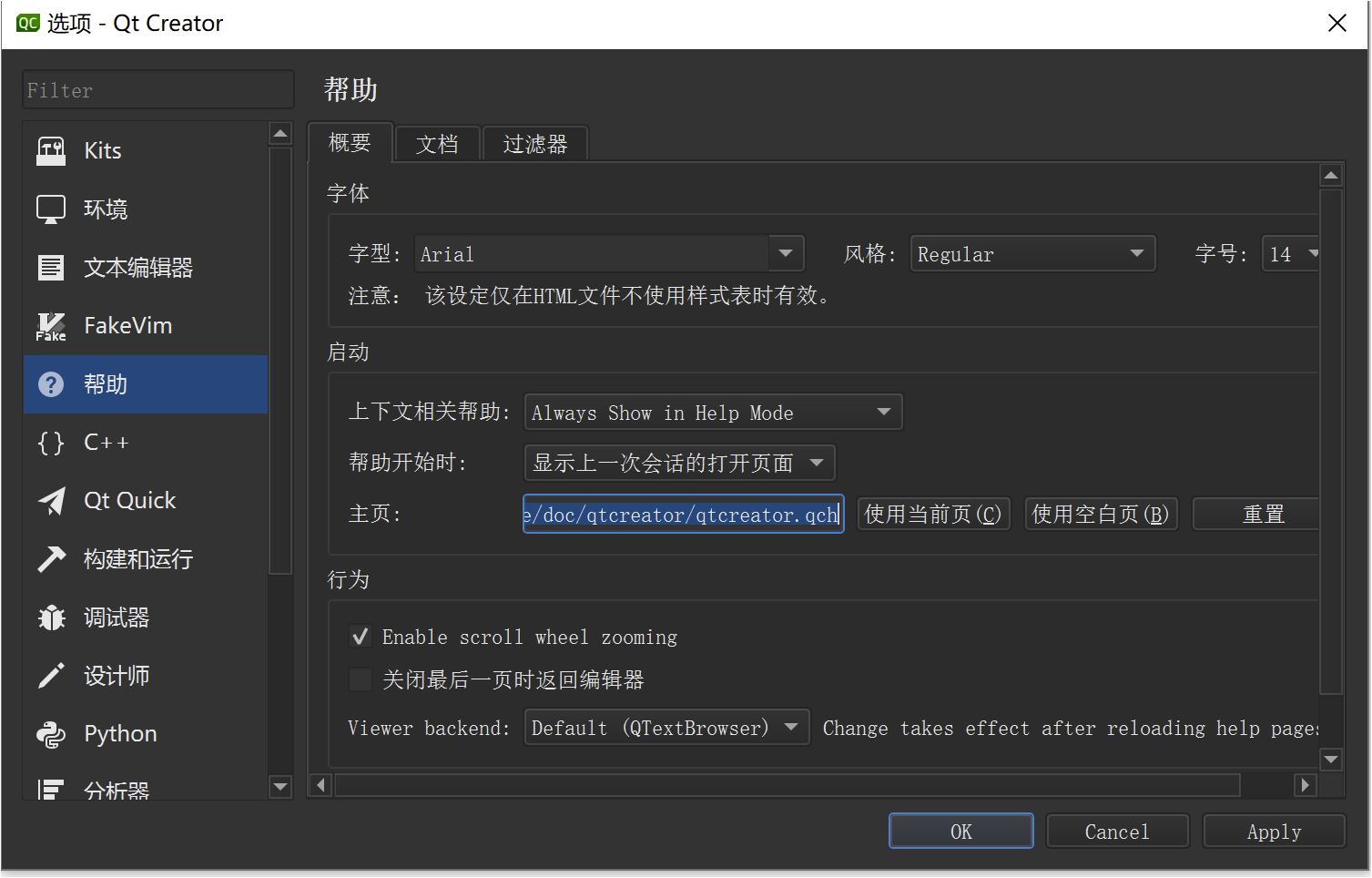Select the Qt Quick icon
This screenshot has height=878, width=1372.
pos(51,500)
